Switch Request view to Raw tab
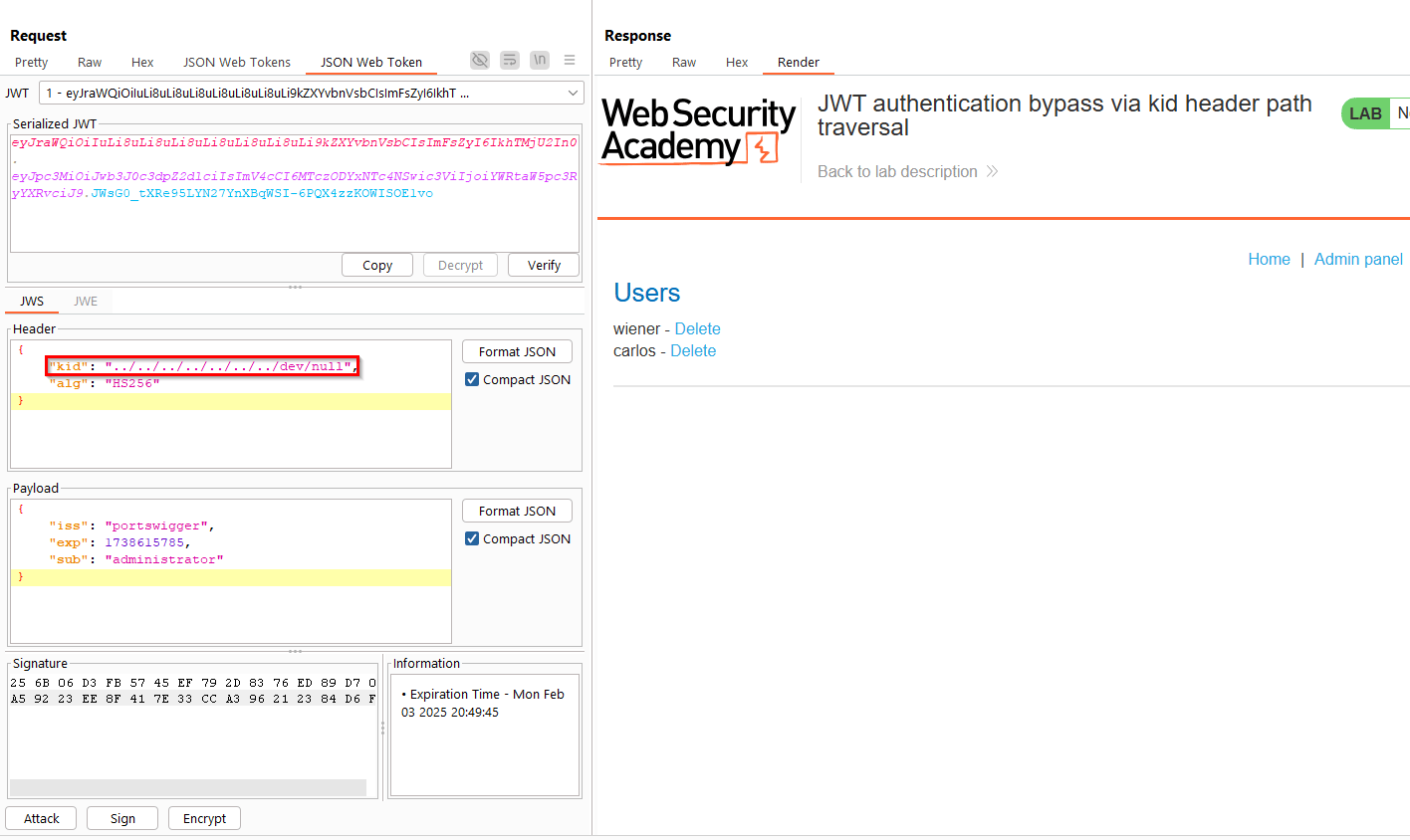Viewport: 1410px width, 840px height. click(90, 62)
